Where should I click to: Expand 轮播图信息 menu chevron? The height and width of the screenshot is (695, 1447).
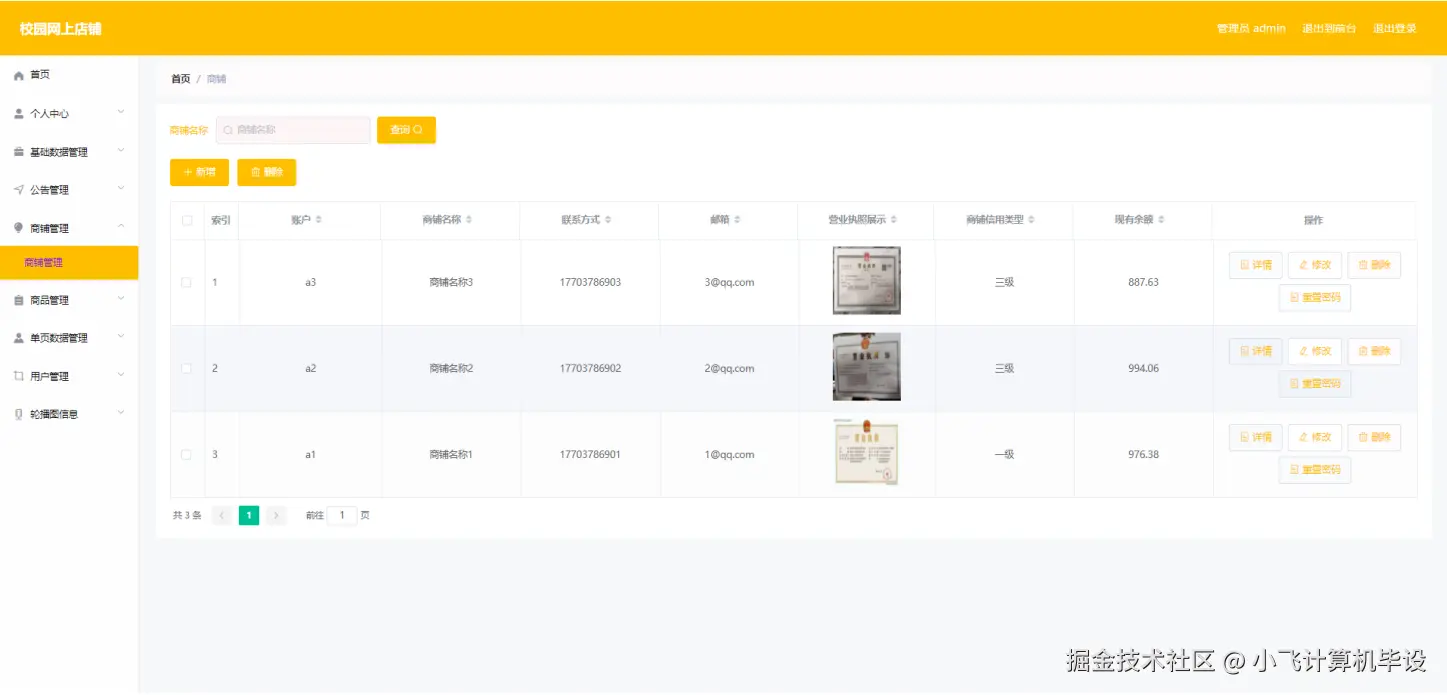[121, 413]
